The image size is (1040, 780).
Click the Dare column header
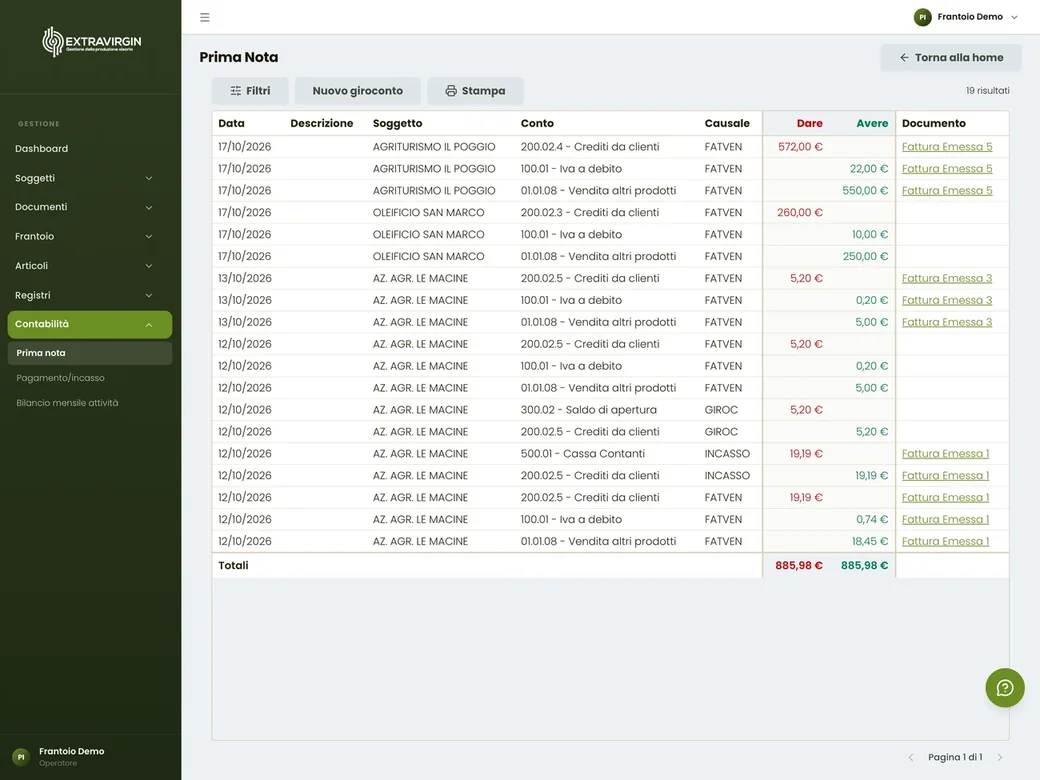point(809,123)
